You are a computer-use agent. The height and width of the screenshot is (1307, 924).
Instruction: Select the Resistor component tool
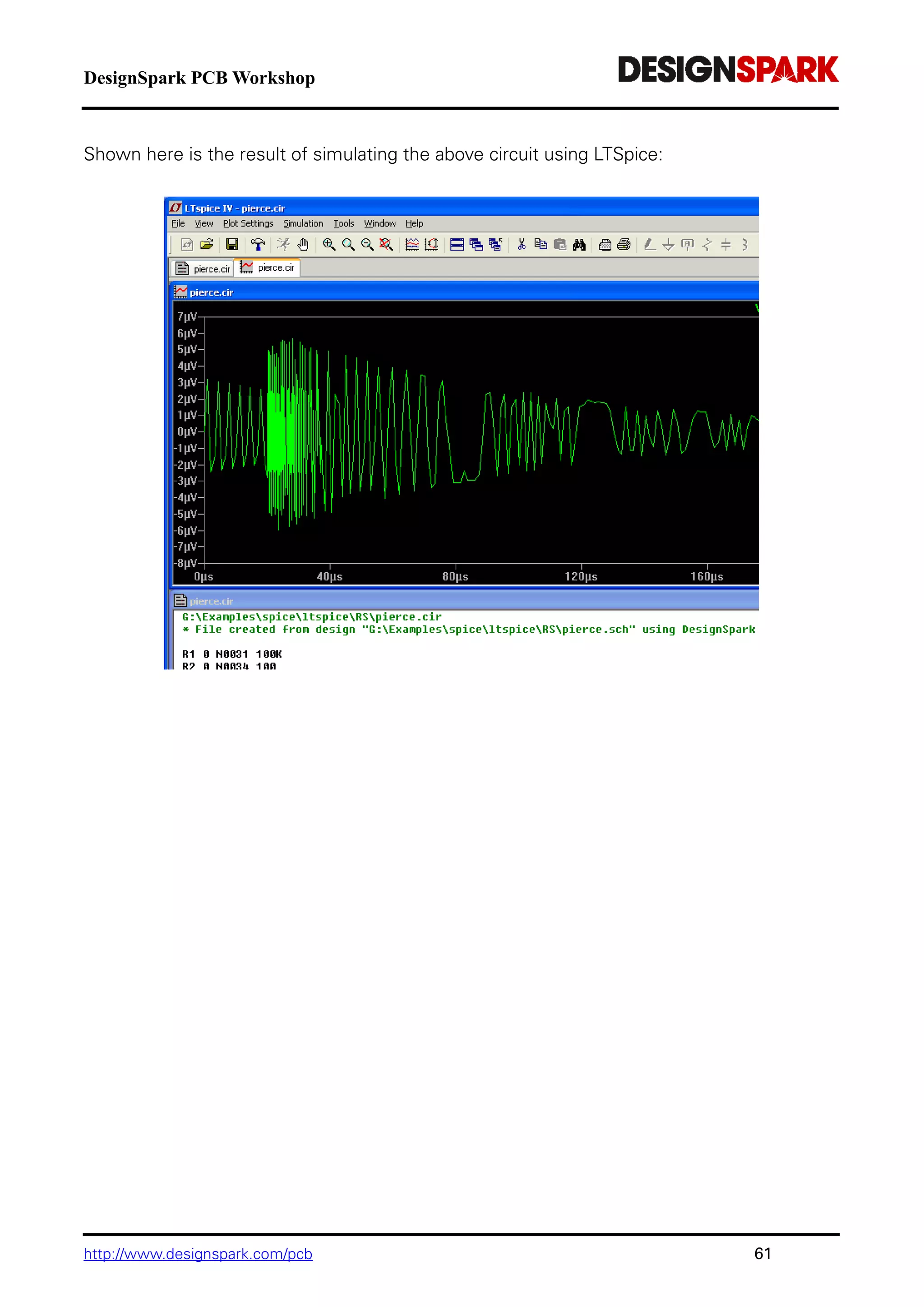(x=707, y=245)
